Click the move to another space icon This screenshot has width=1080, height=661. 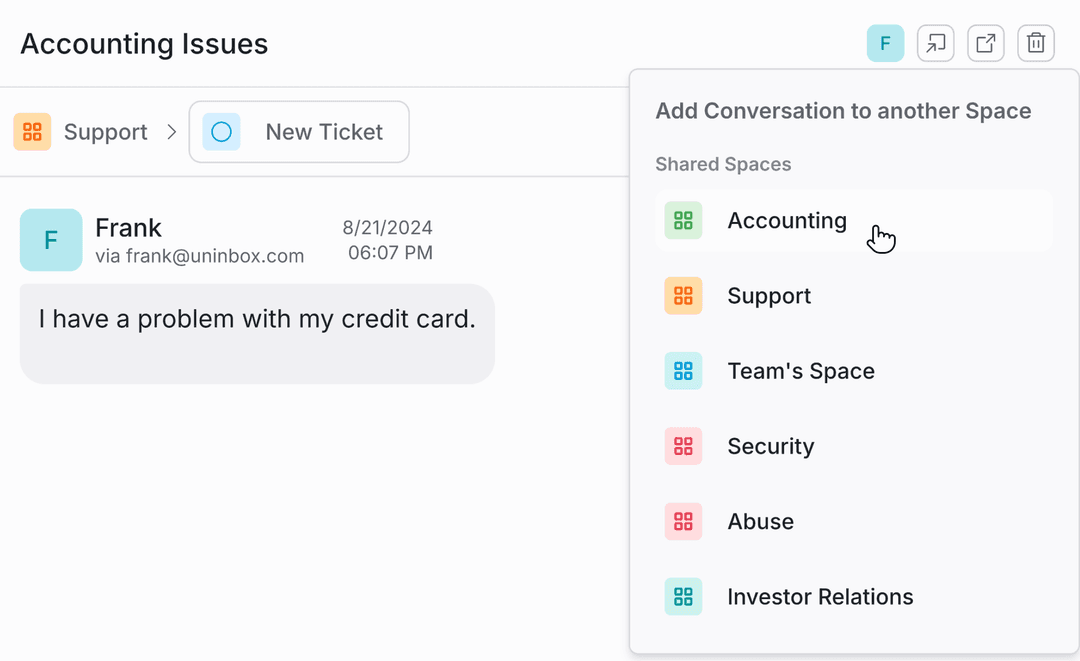click(x=936, y=44)
